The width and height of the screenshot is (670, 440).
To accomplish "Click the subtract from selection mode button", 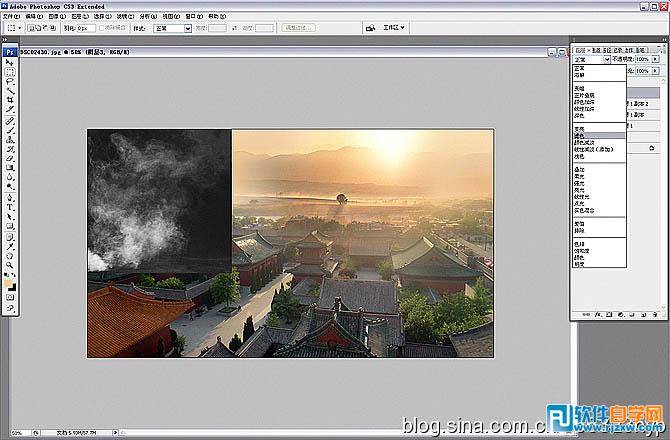I will 46,28.
